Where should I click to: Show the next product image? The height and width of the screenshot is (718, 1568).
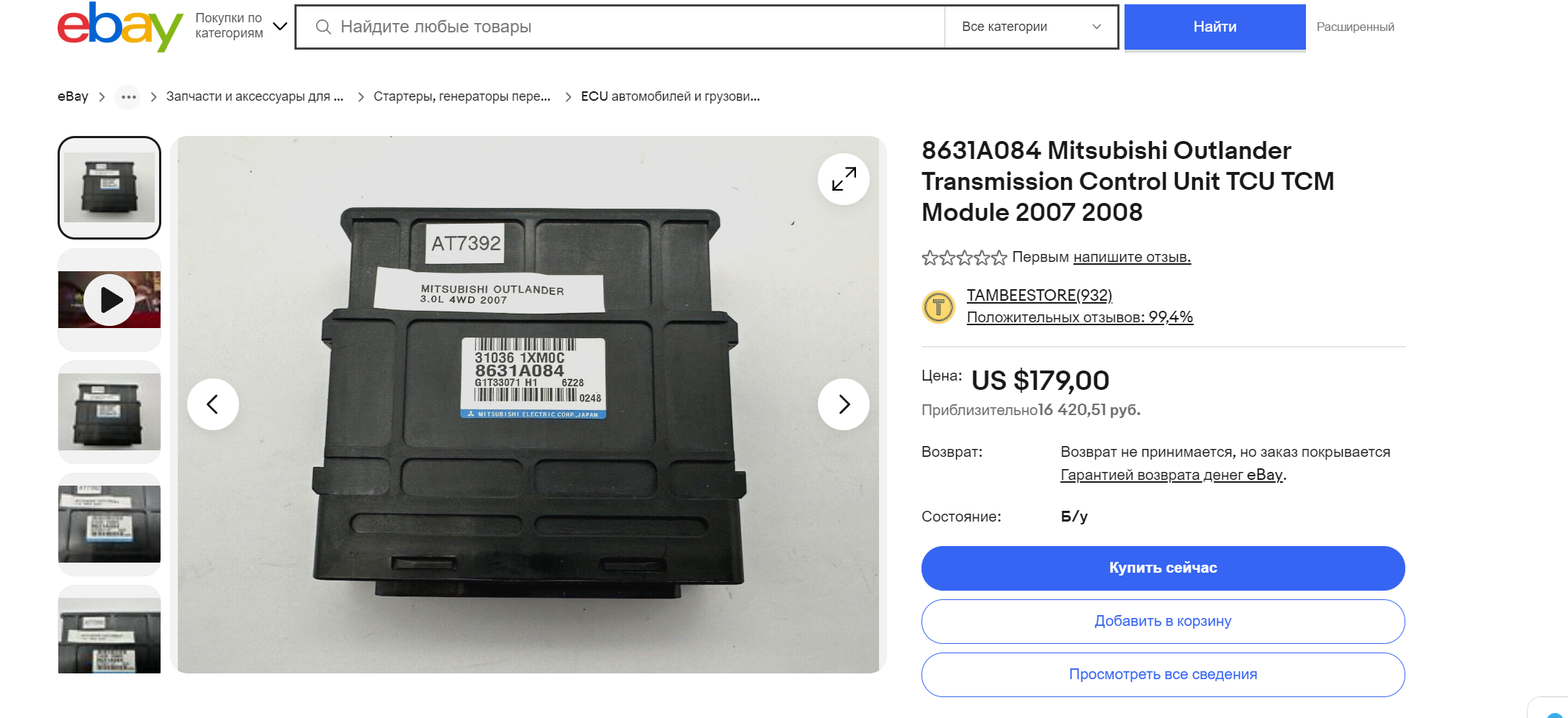click(x=843, y=404)
